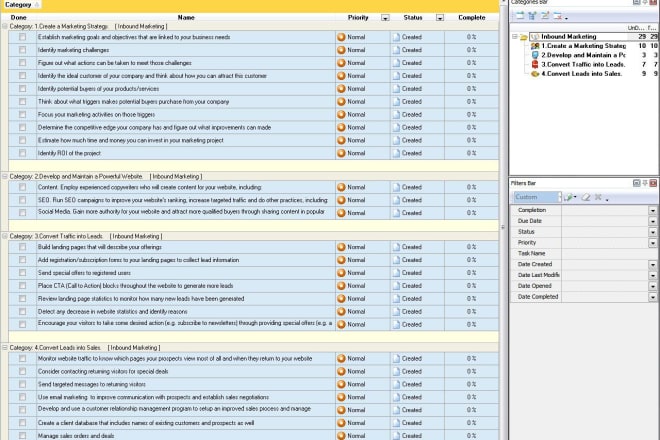
Task: Click the coins icon beside 4.Convert Leads into Sales
Action: [535, 74]
